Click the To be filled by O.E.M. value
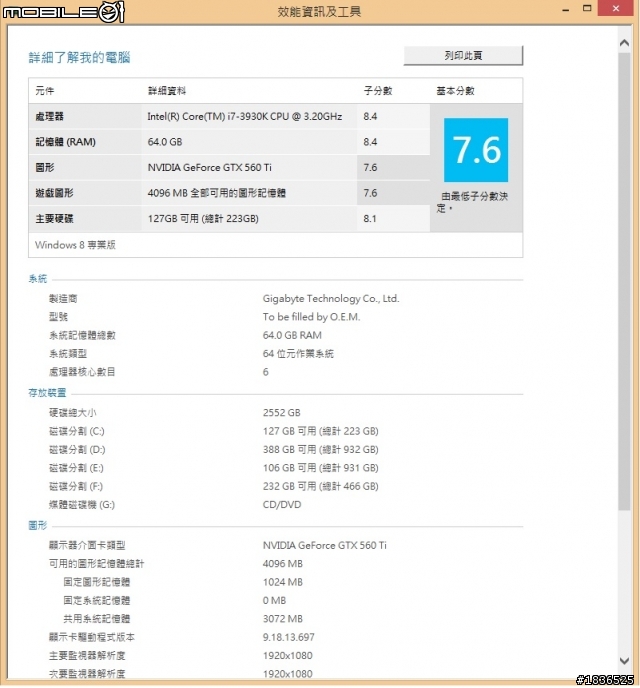Image resolution: width=640 pixels, height=688 pixels. click(x=311, y=317)
